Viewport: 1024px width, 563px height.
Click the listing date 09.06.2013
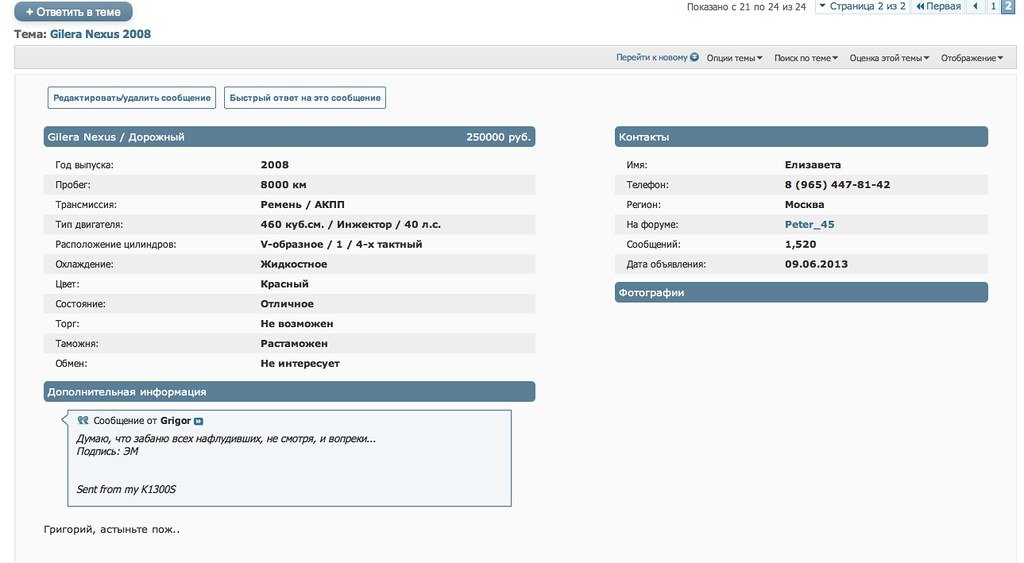click(816, 264)
